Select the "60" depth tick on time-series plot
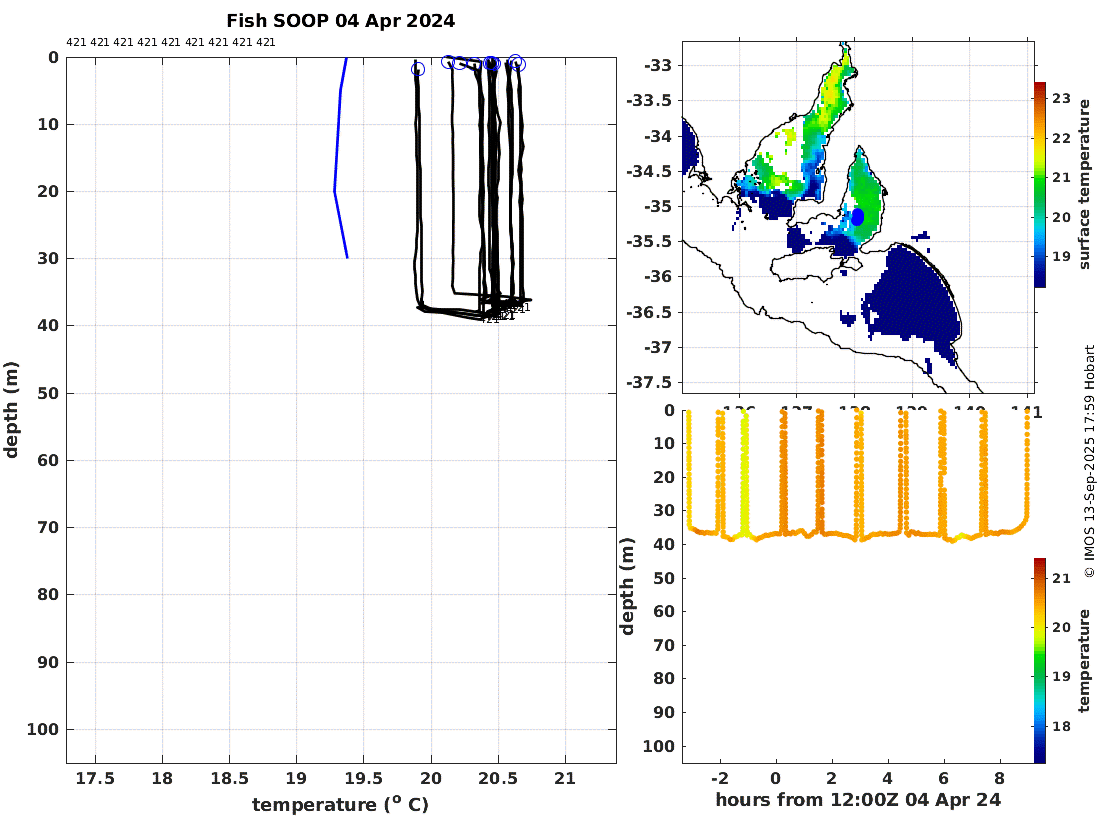Screen dimensions: 1100x820 664,611
